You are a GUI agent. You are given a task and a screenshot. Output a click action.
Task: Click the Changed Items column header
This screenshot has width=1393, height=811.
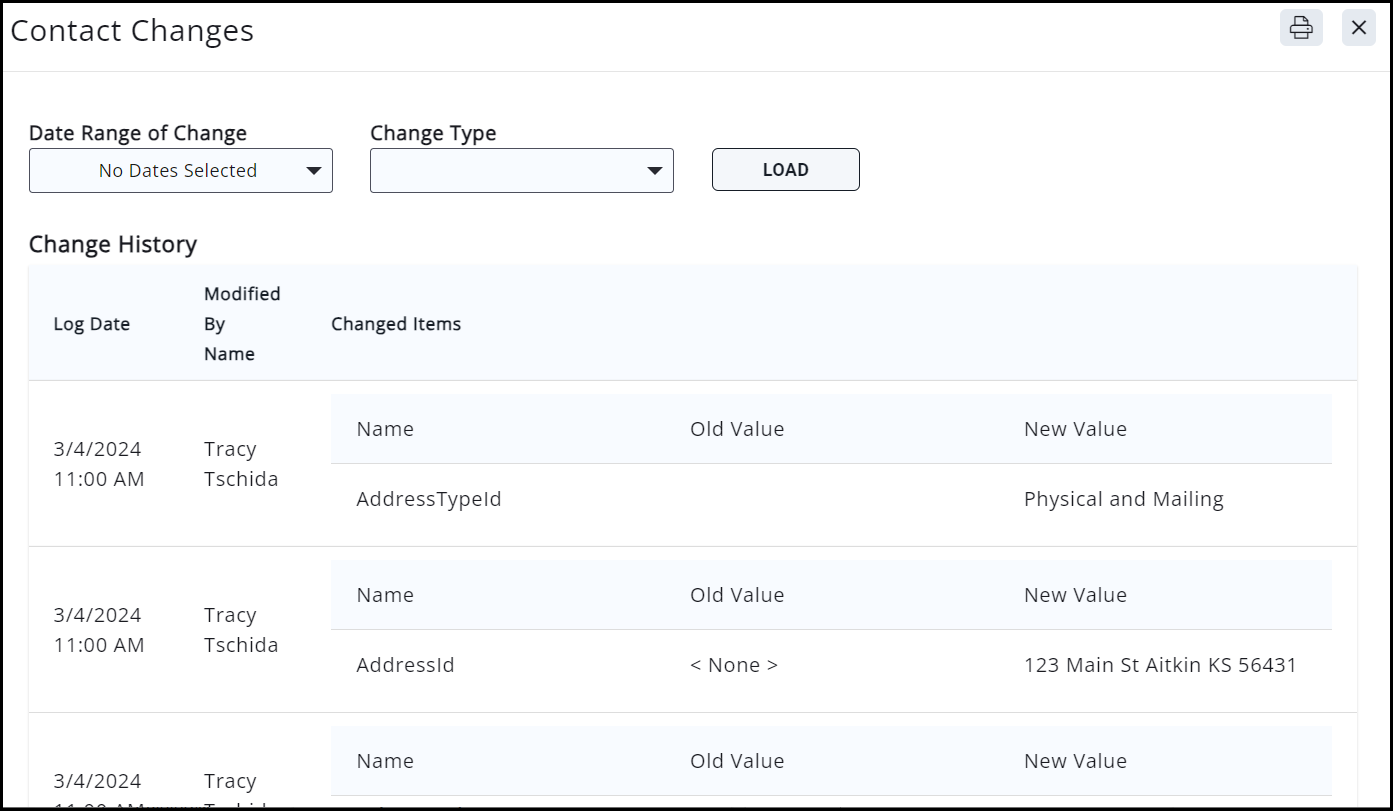tap(396, 324)
